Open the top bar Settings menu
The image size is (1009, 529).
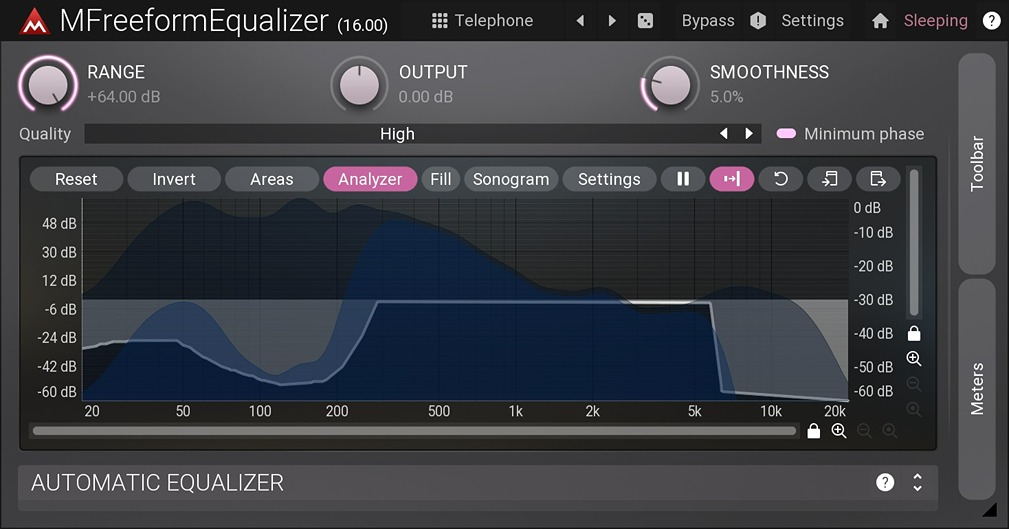(812, 21)
